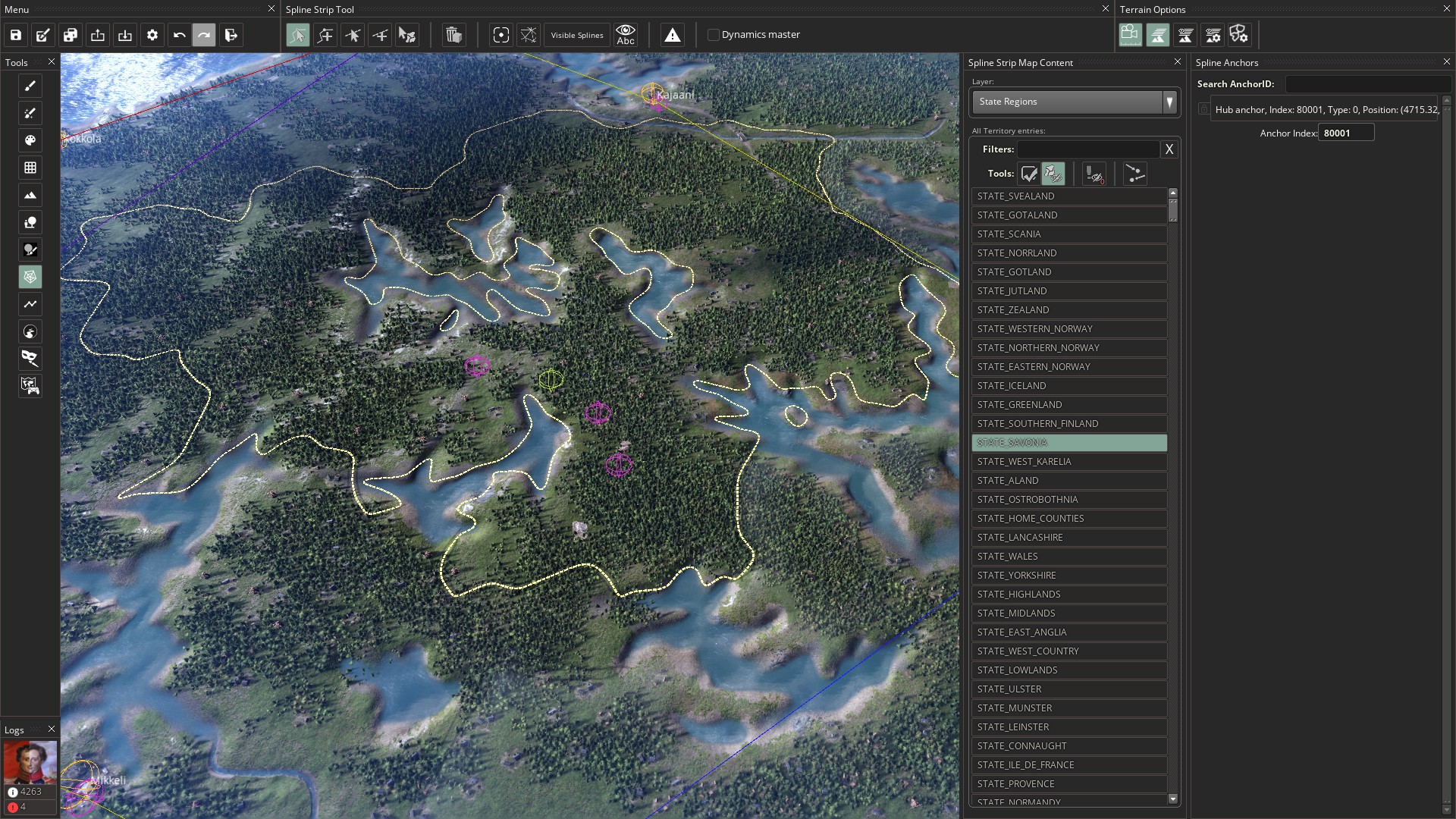1456x819 pixels.
Task: Select STATE_ICELAND entry in the list
Action: click(1069, 386)
